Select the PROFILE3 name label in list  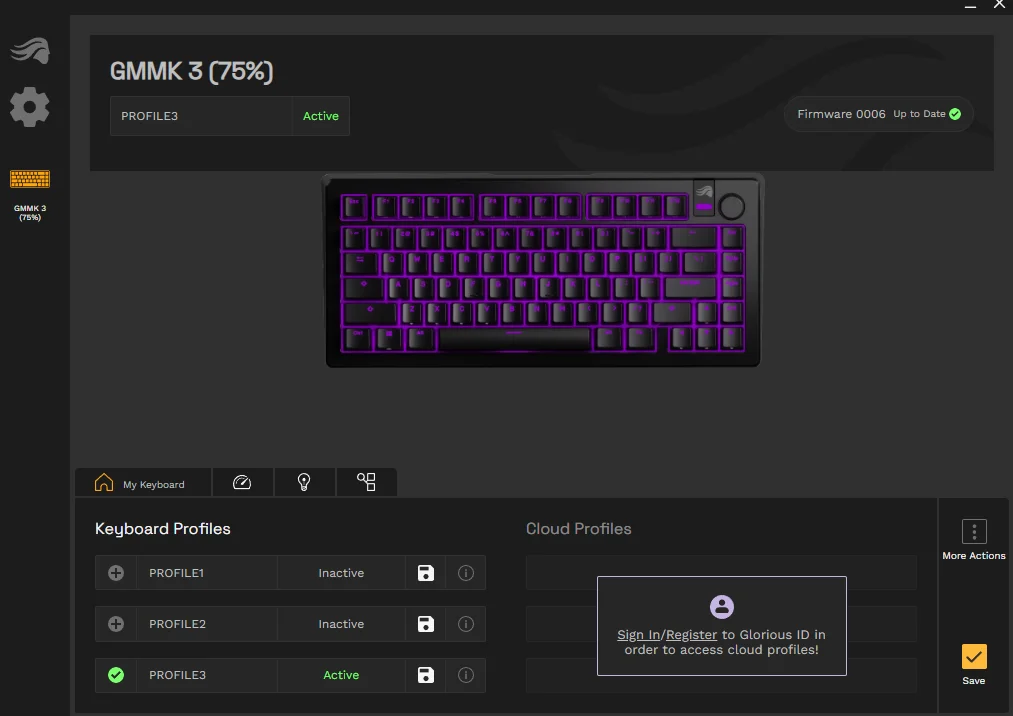[x=177, y=675]
